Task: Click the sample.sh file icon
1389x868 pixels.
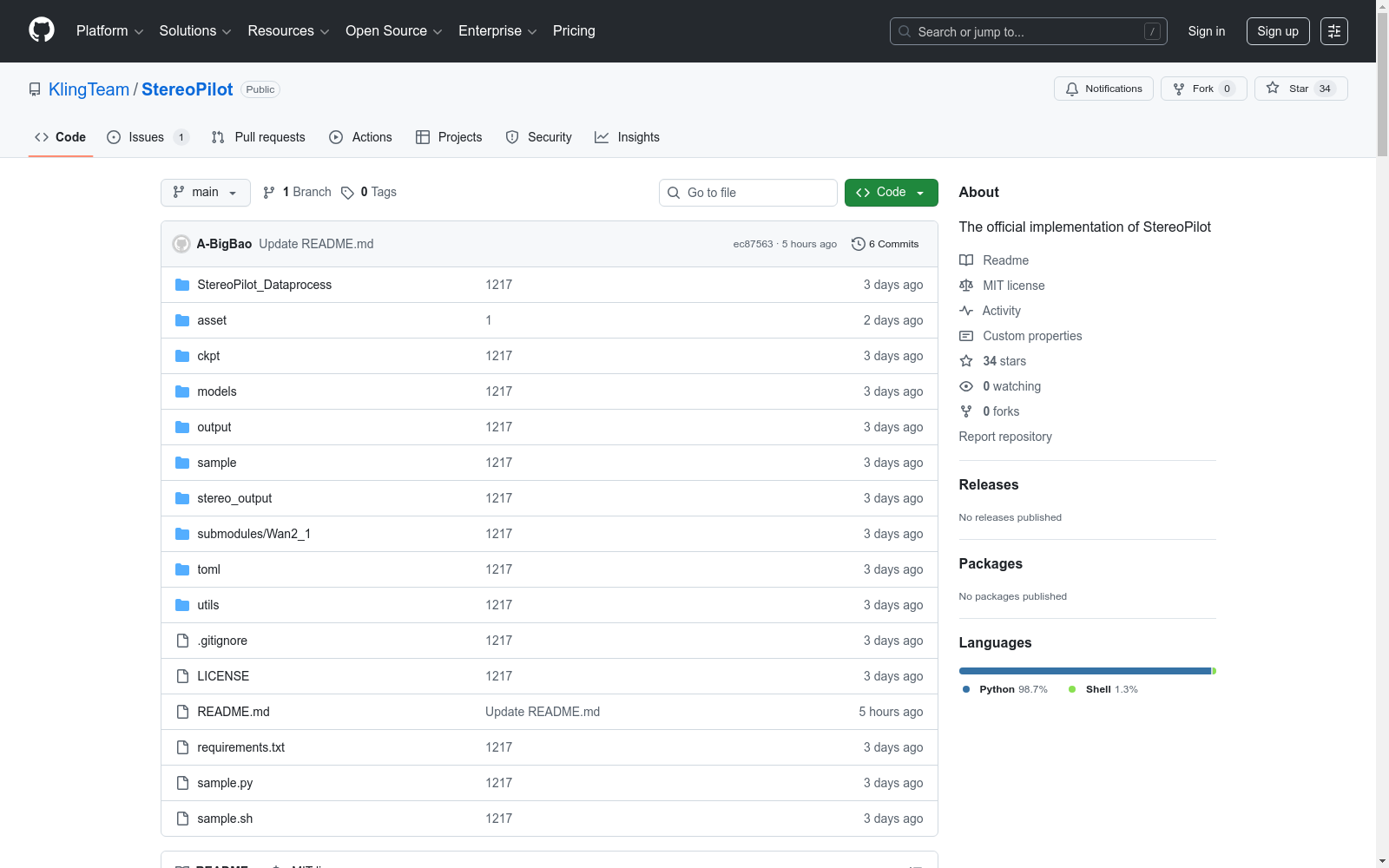Action: click(182, 819)
